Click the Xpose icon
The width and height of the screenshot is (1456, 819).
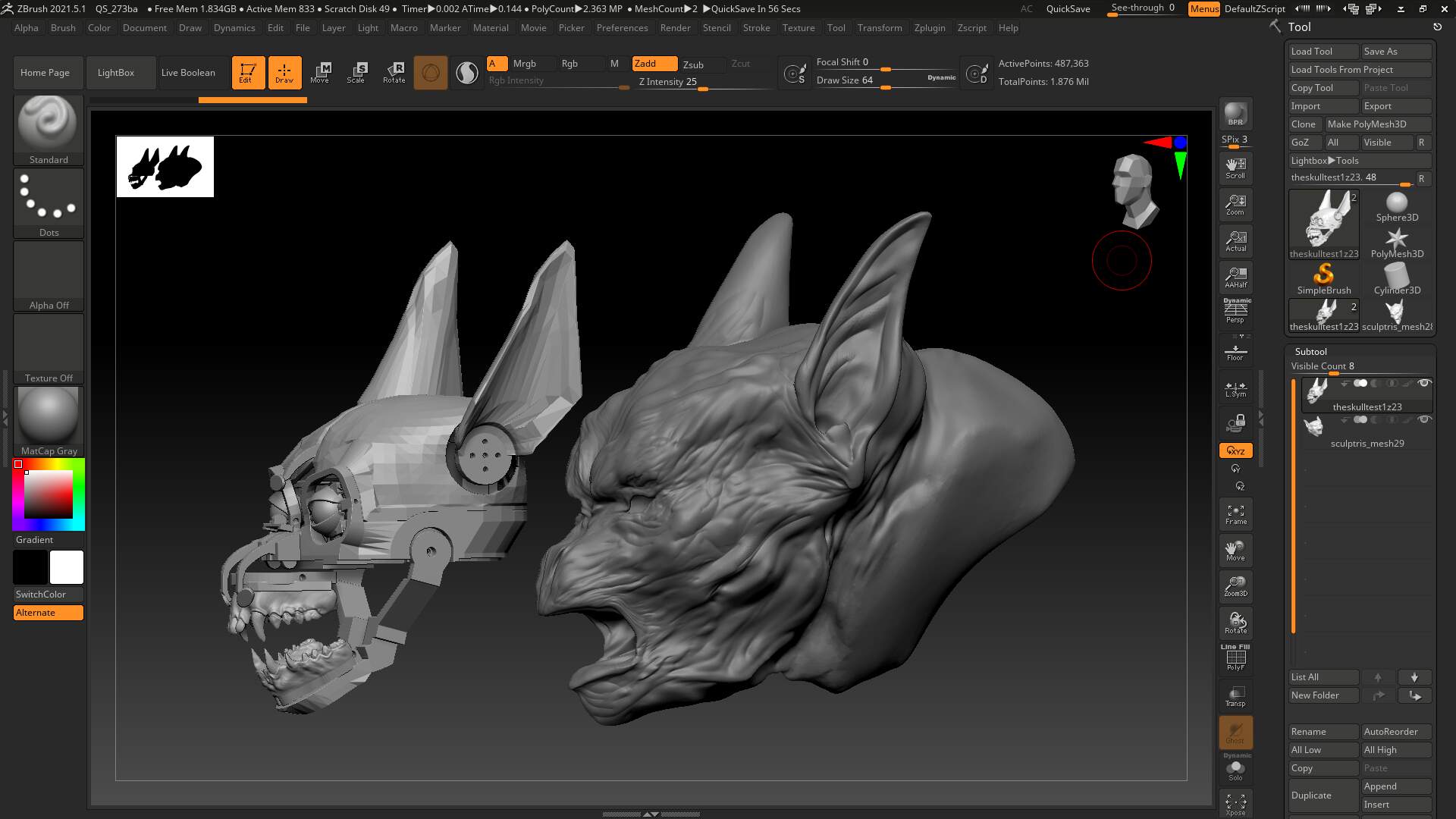(x=1235, y=804)
